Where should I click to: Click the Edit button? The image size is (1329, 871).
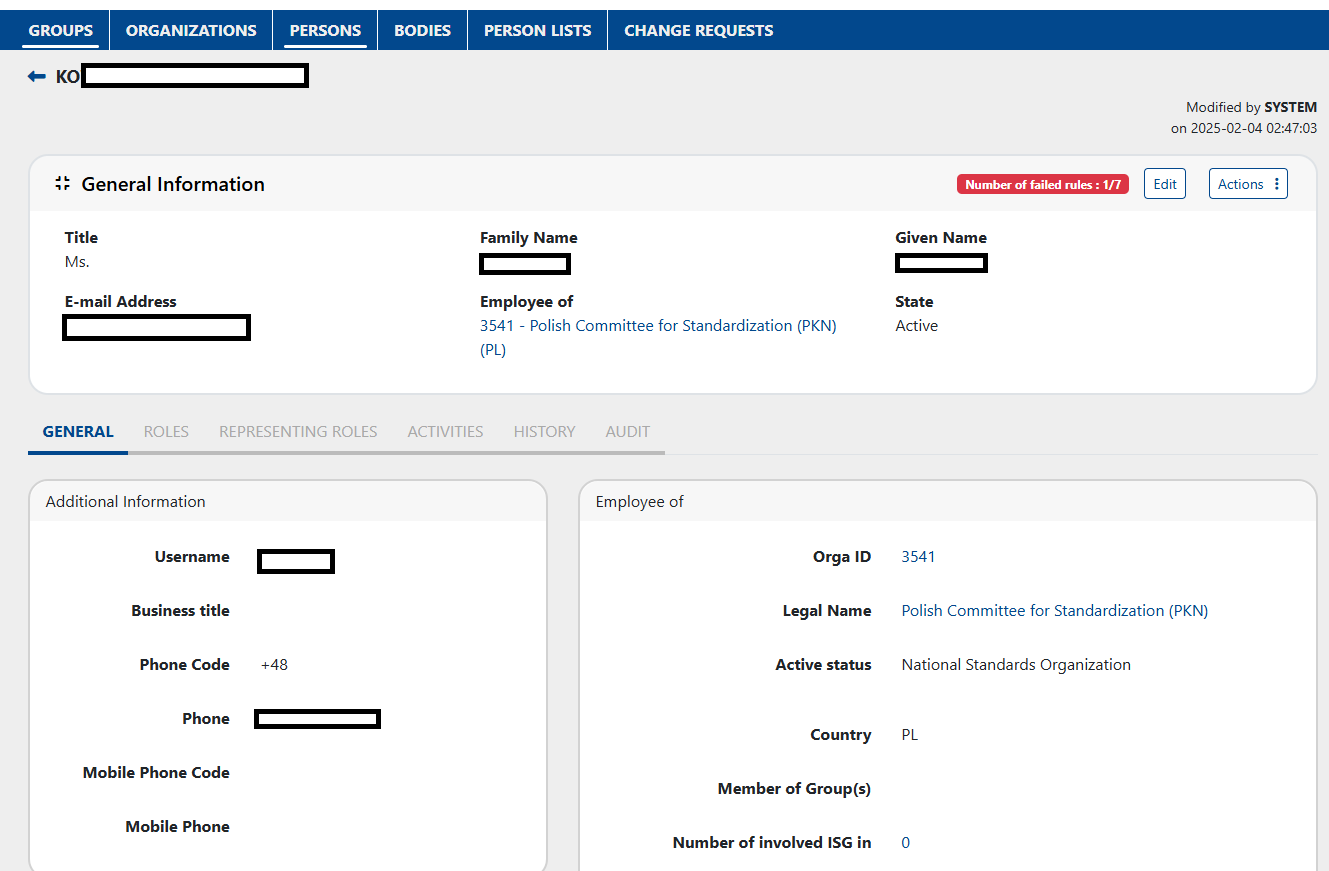tap(1164, 184)
